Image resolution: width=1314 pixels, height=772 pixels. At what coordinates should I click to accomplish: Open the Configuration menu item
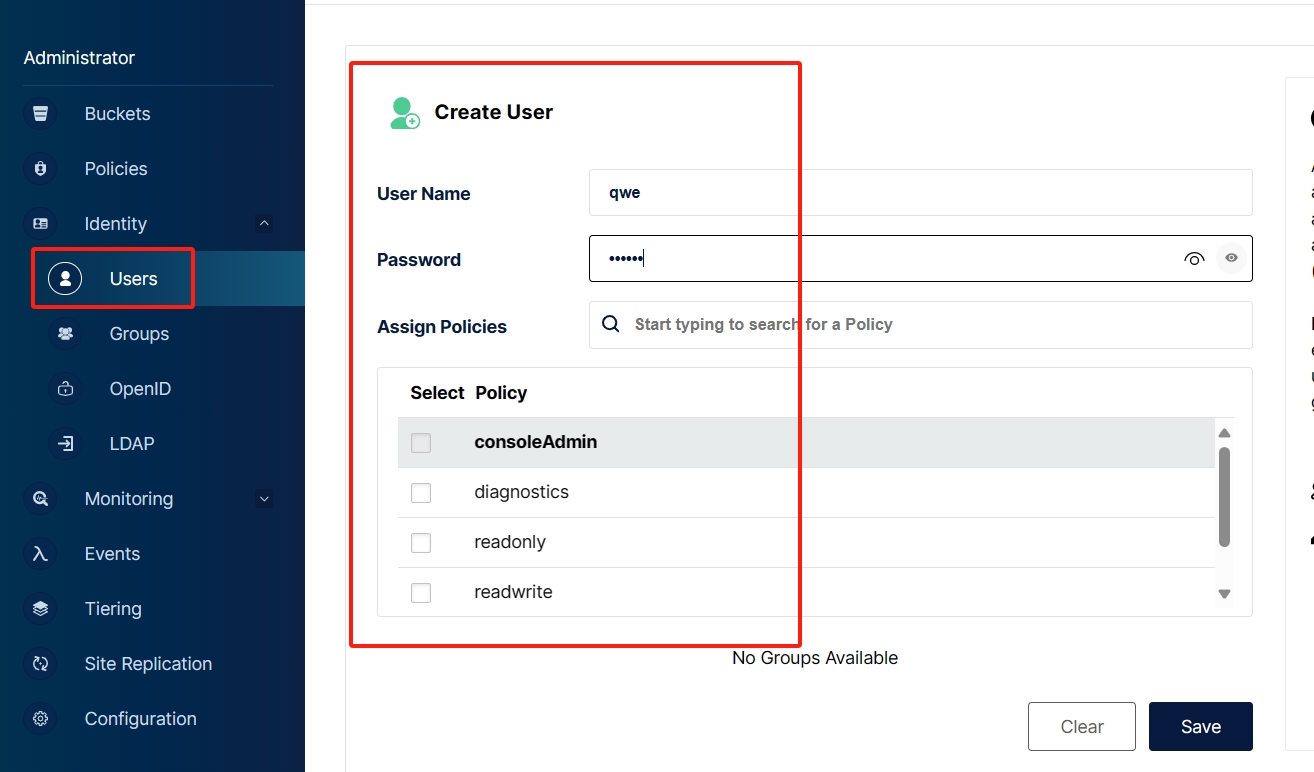click(x=140, y=719)
